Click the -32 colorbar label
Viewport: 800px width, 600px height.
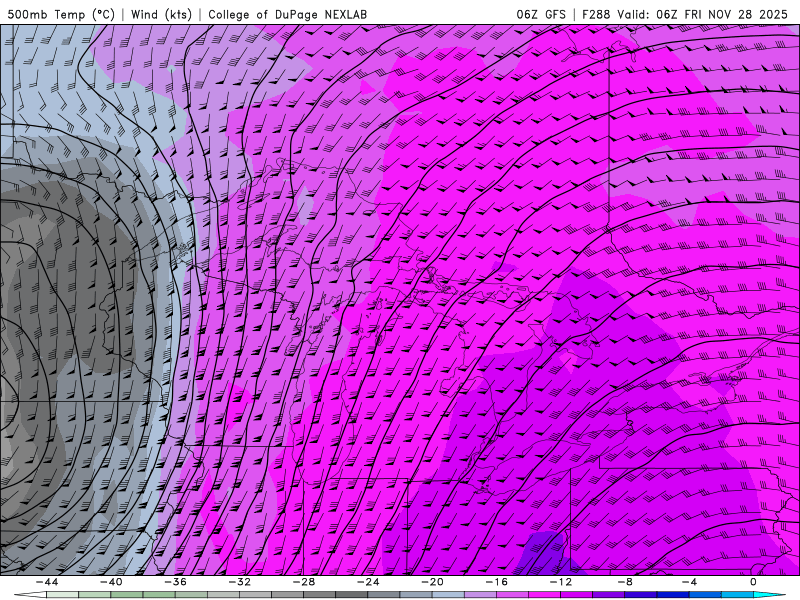[x=240, y=582]
